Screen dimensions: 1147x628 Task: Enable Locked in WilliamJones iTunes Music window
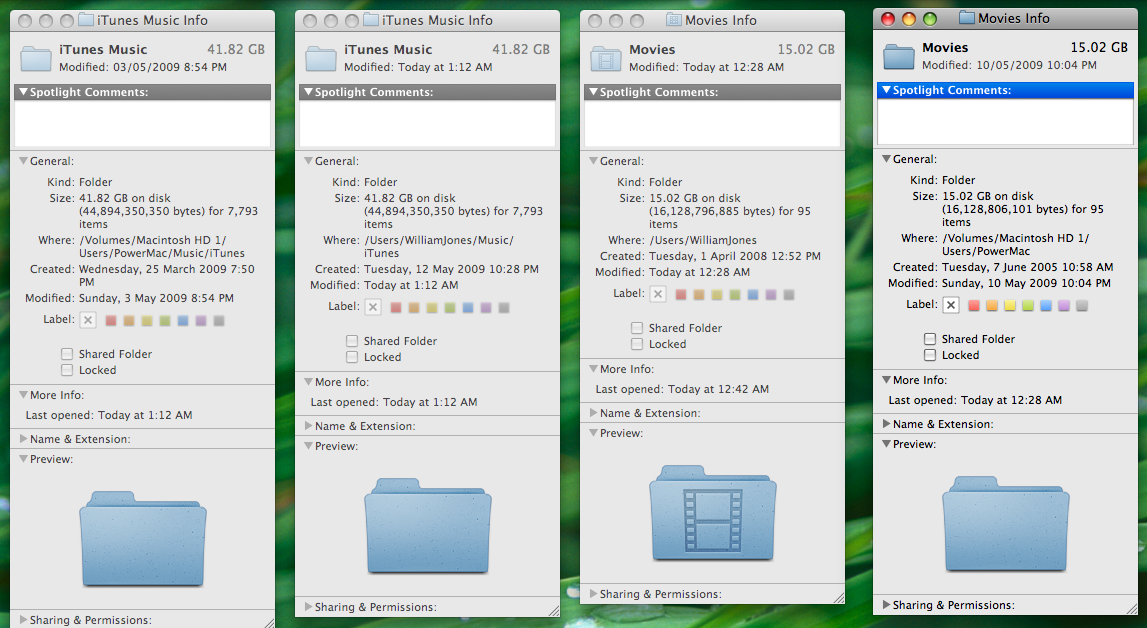[x=352, y=357]
